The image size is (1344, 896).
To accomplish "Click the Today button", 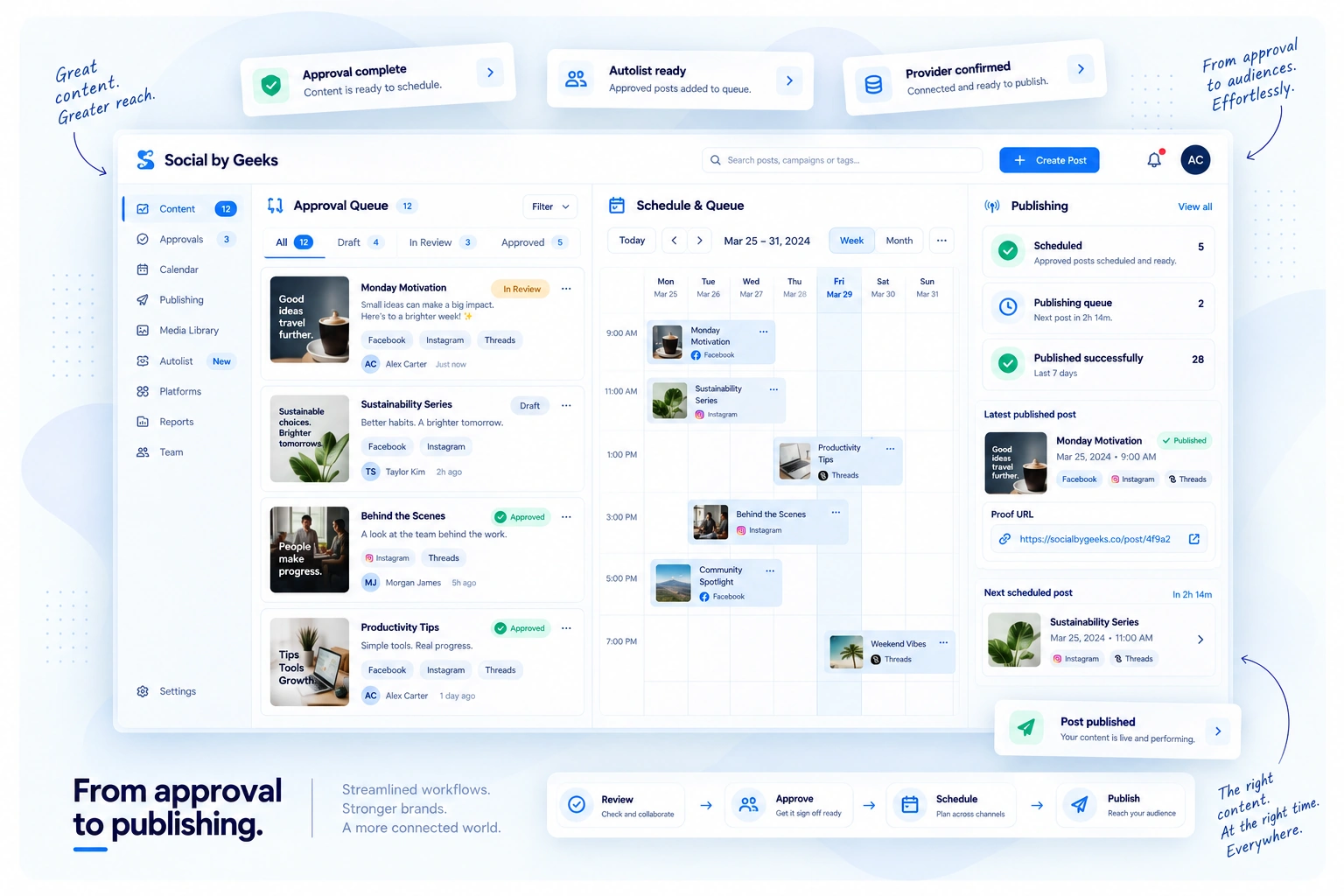I will coord(632,241).
